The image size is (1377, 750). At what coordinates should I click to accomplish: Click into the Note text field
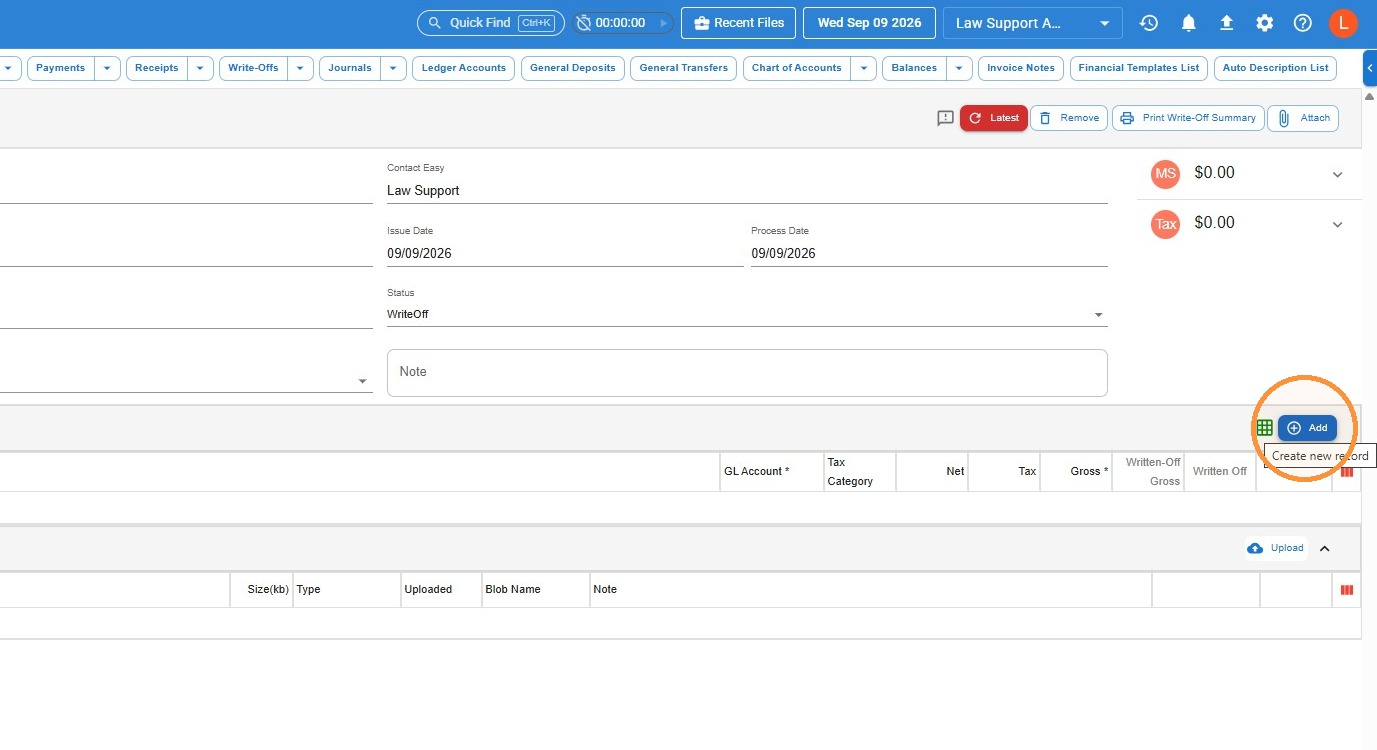747,372
